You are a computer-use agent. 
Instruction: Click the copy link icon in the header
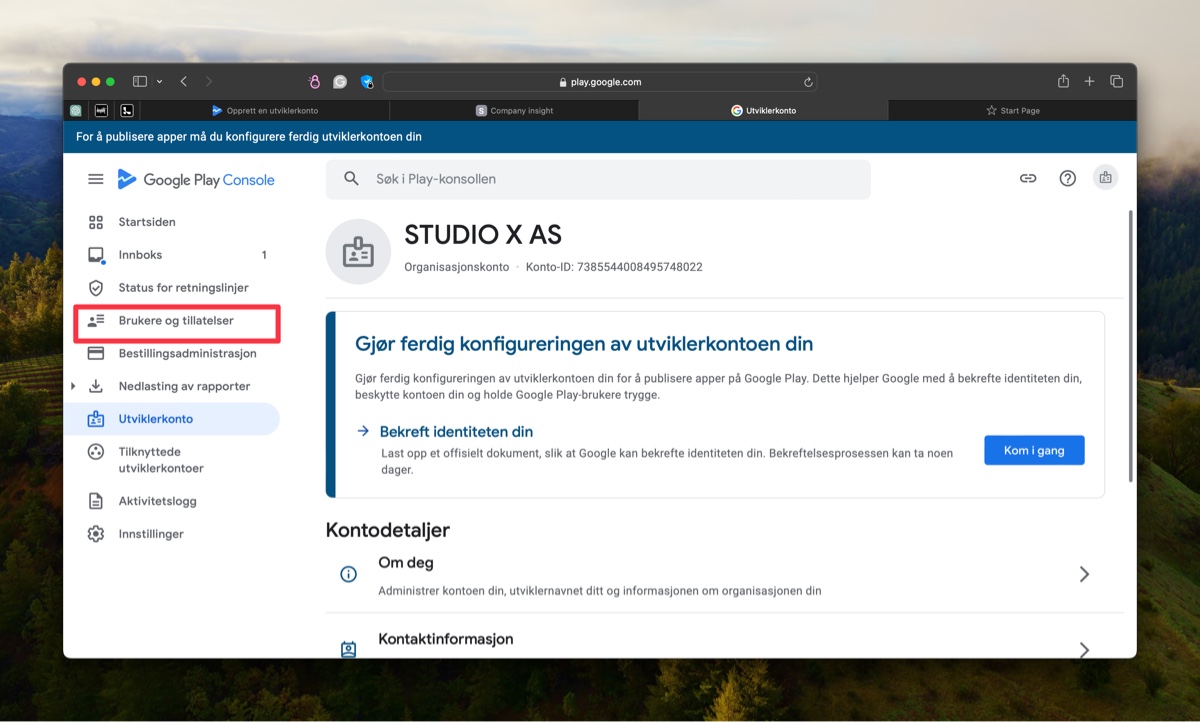pos(1028,178)
